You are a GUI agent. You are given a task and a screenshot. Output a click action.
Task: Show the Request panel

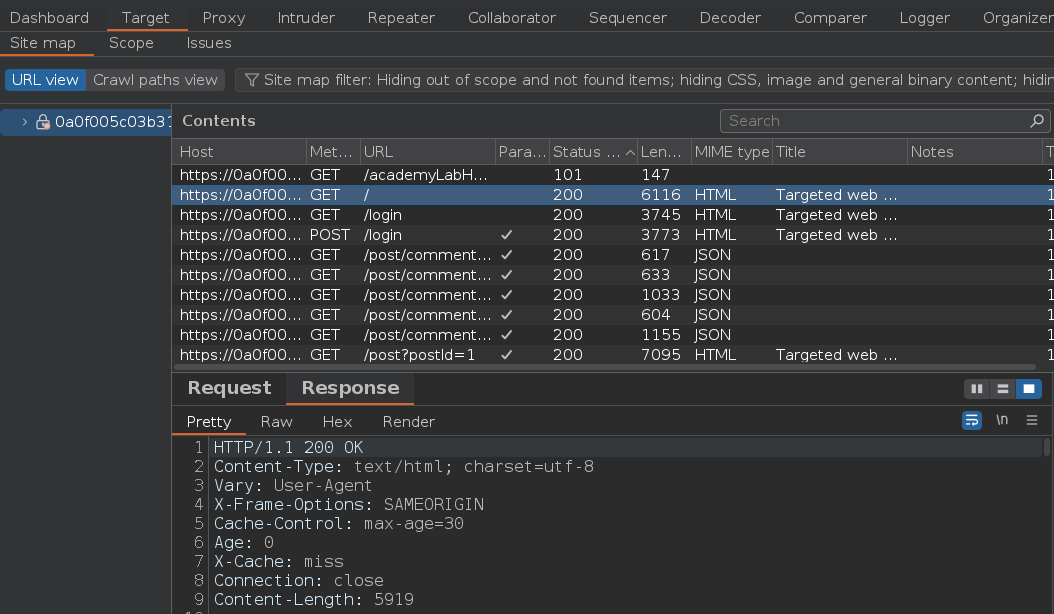point(229,388)
